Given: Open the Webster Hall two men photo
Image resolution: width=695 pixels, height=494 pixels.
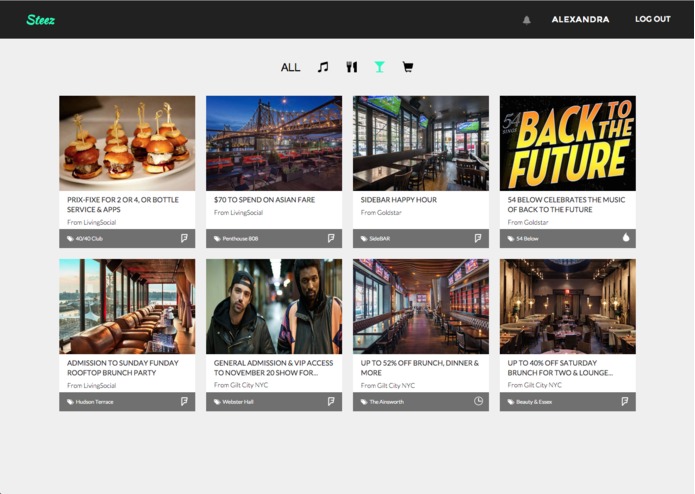Looking at the screenshot, I should click(x=274, y=307).
